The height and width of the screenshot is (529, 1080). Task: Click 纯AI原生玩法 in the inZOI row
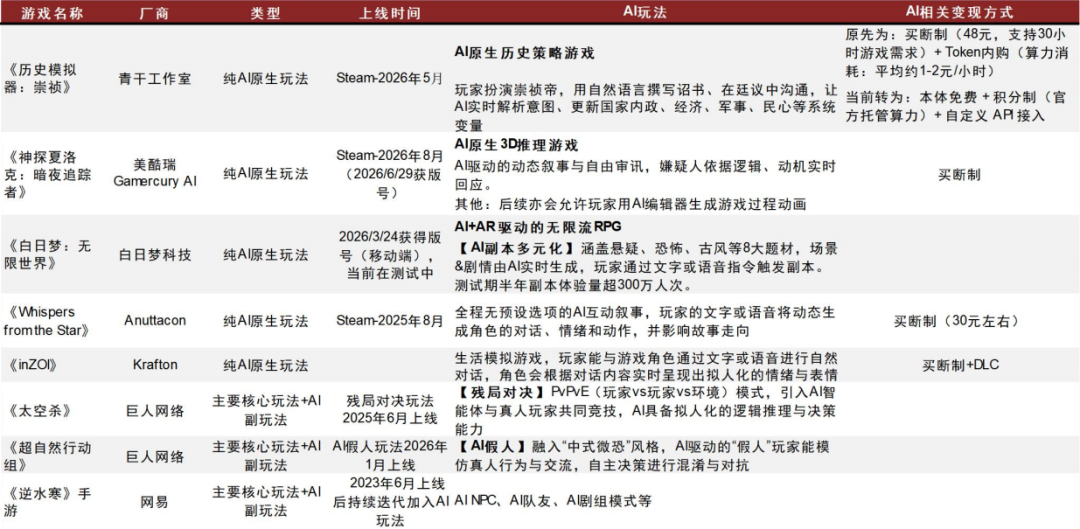265,365
